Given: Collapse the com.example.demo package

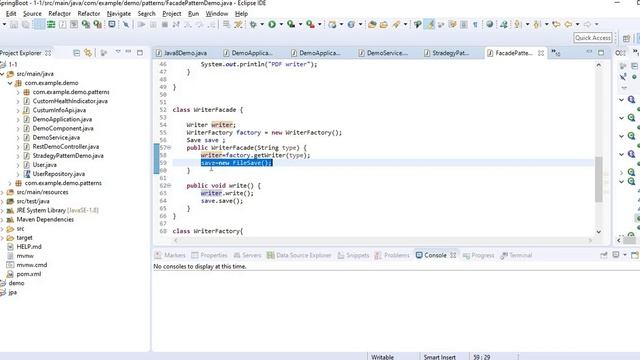Looking at the screenshot, I should pos(10,83).
